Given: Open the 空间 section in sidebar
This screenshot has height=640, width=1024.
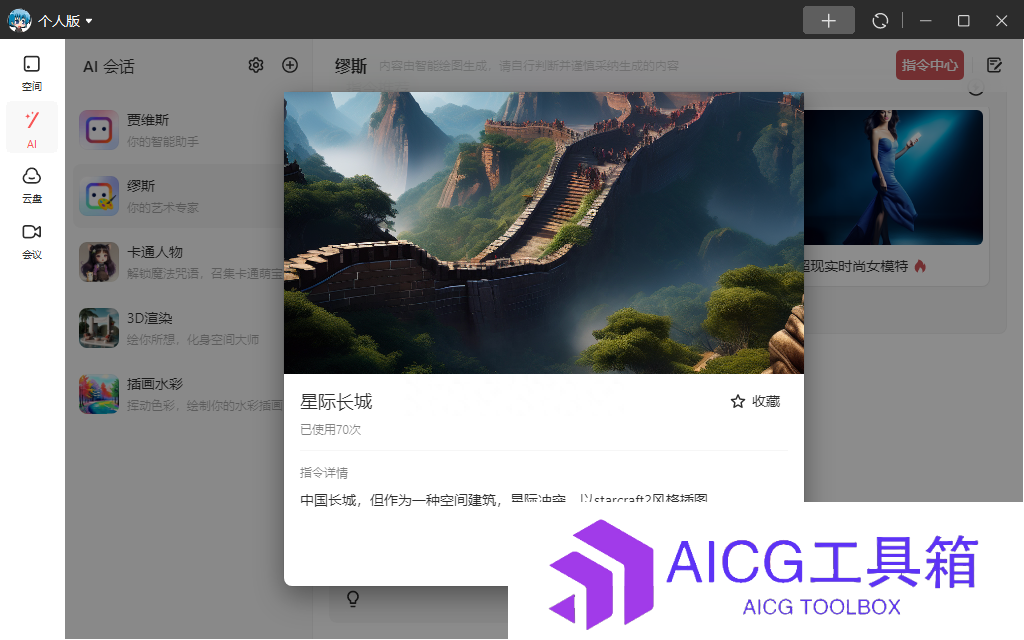Looking at the screenshot, I should [x=31, y=72].
